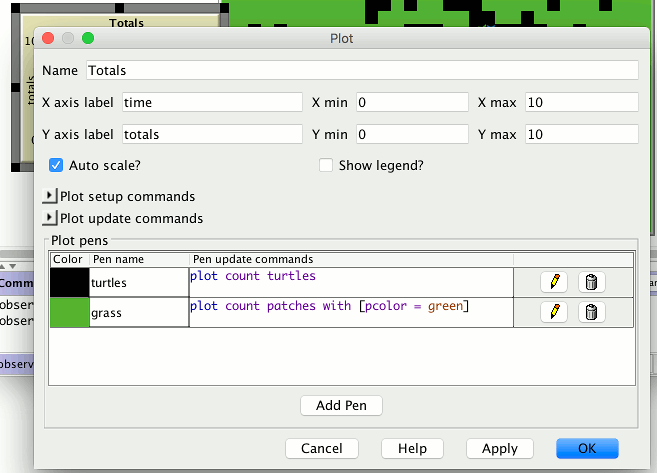
Task: Click the pencil edit icon for grass pen
Action: pyautogui.click(x=554, y=313)
